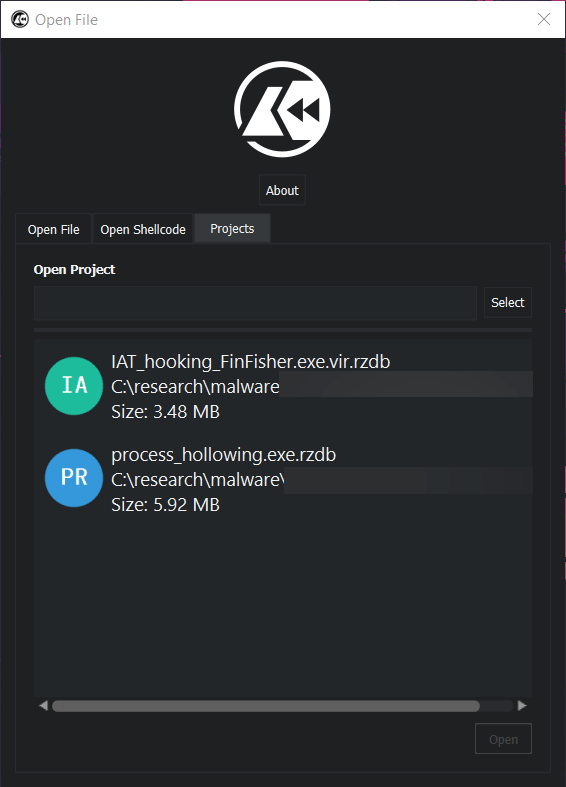
Task: Click the Cutter logo in the title bar
Action: (x=20, y=20)
